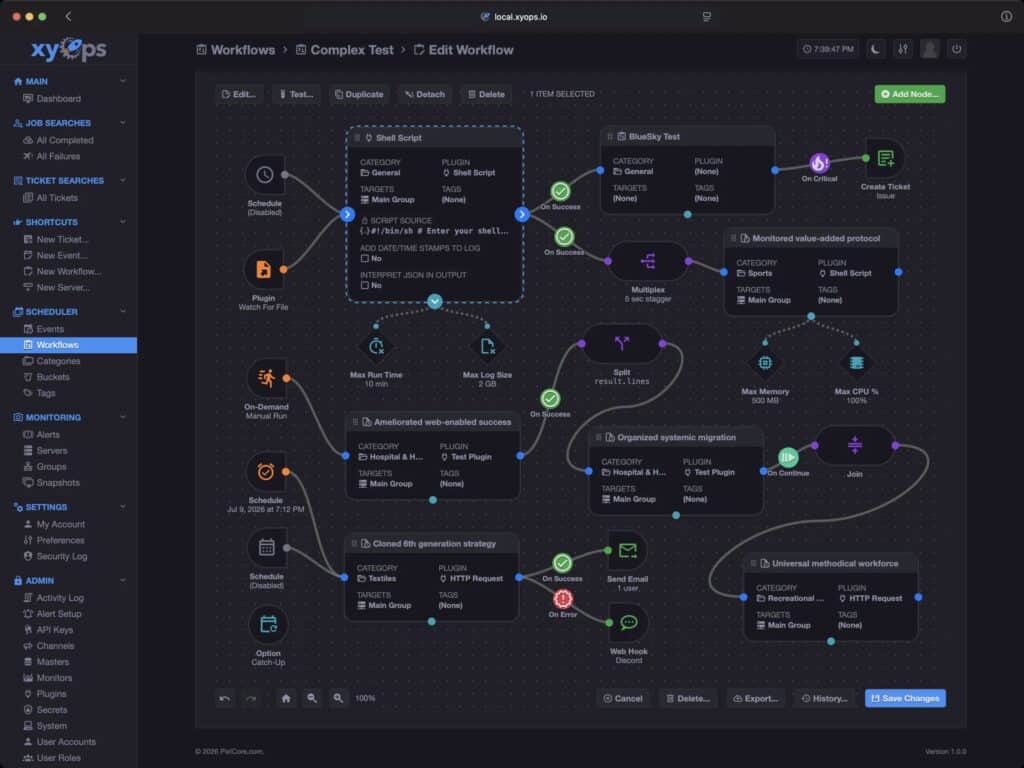This screenshot has width=1024, height=768.
Task: Click the browser address bar
Action: pos(511,16)
